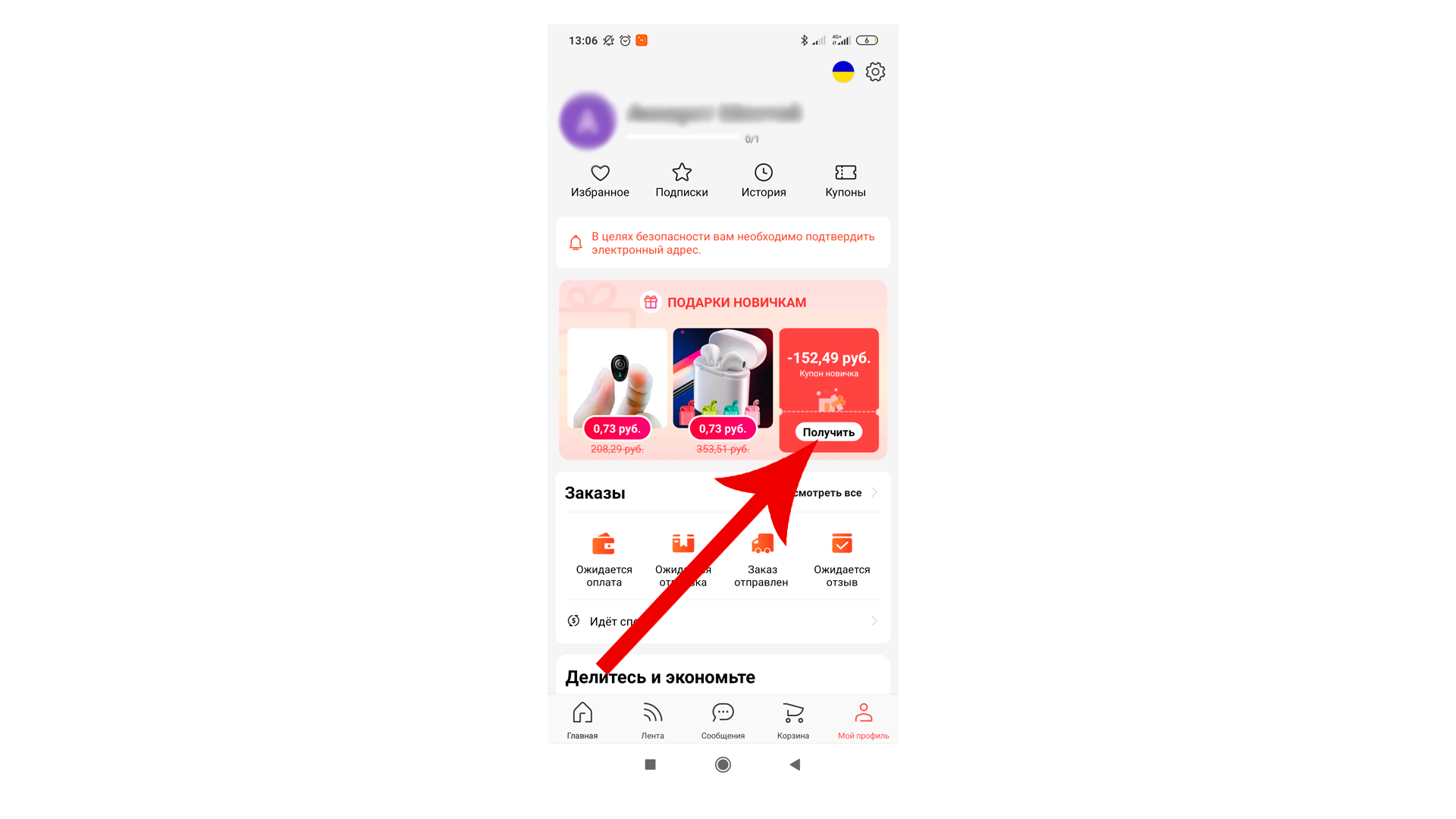Click Получить button to claim coupon

(828, 432)
